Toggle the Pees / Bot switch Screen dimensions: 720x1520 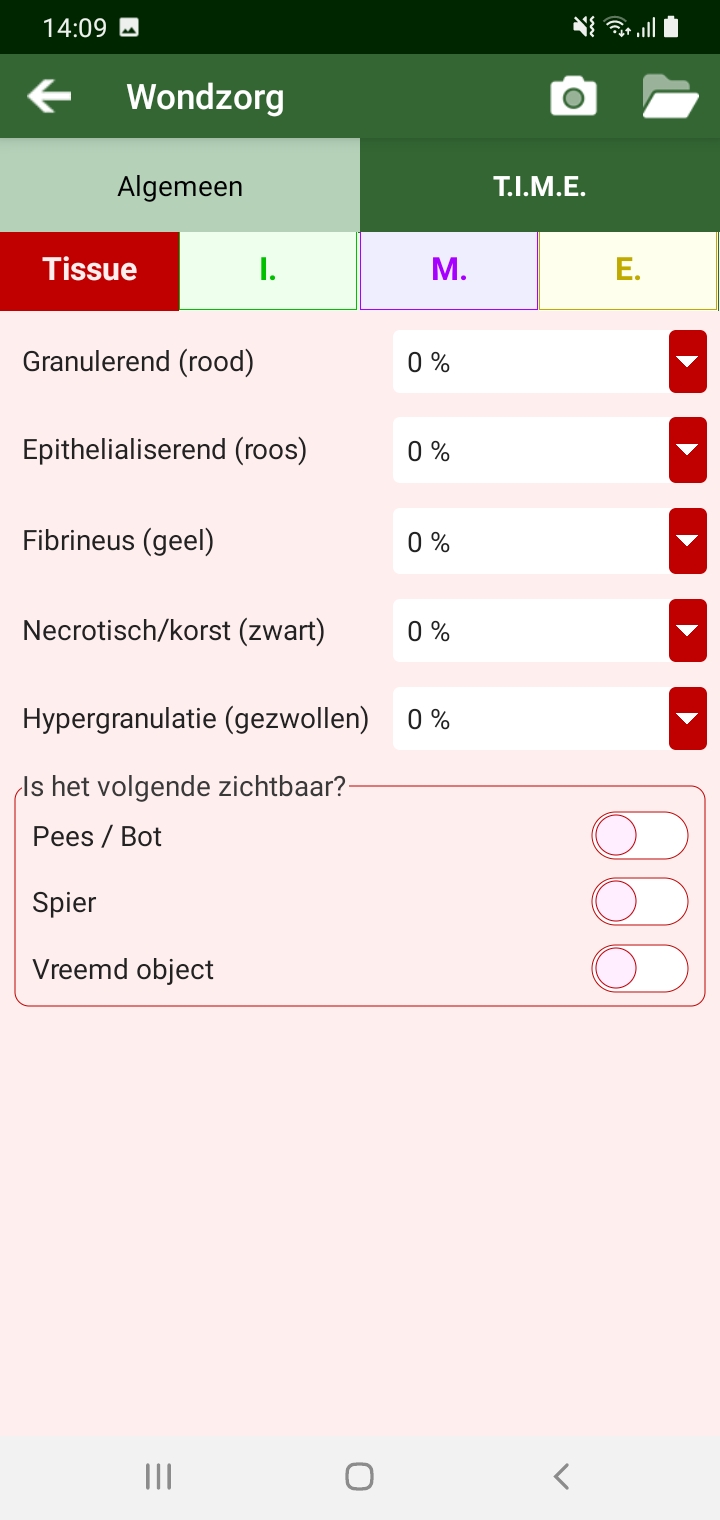pos(639,836)
